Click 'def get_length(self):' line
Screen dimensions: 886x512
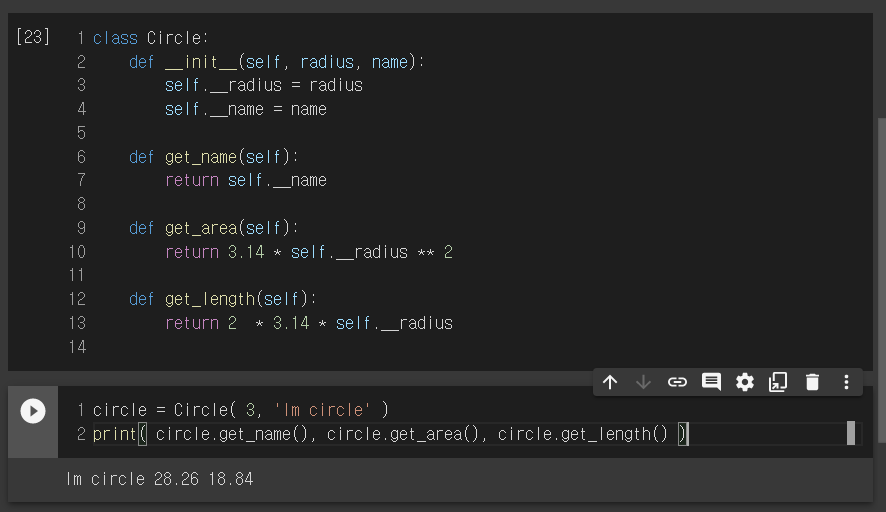tap(223, 299)
